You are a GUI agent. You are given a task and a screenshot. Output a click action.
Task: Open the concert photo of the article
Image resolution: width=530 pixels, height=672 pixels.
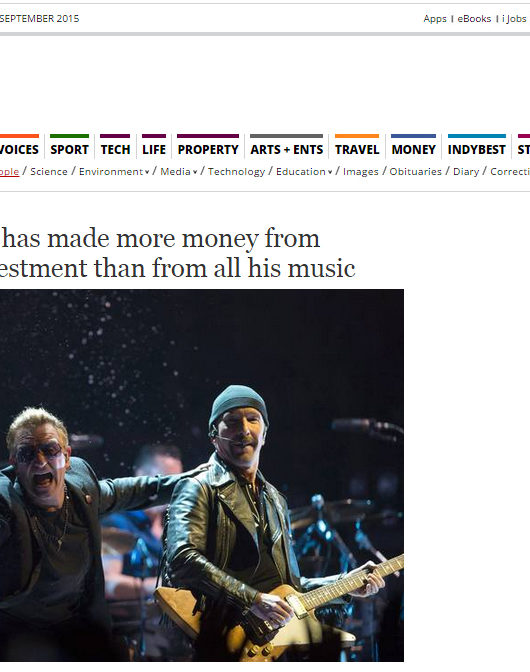(202, 475)
